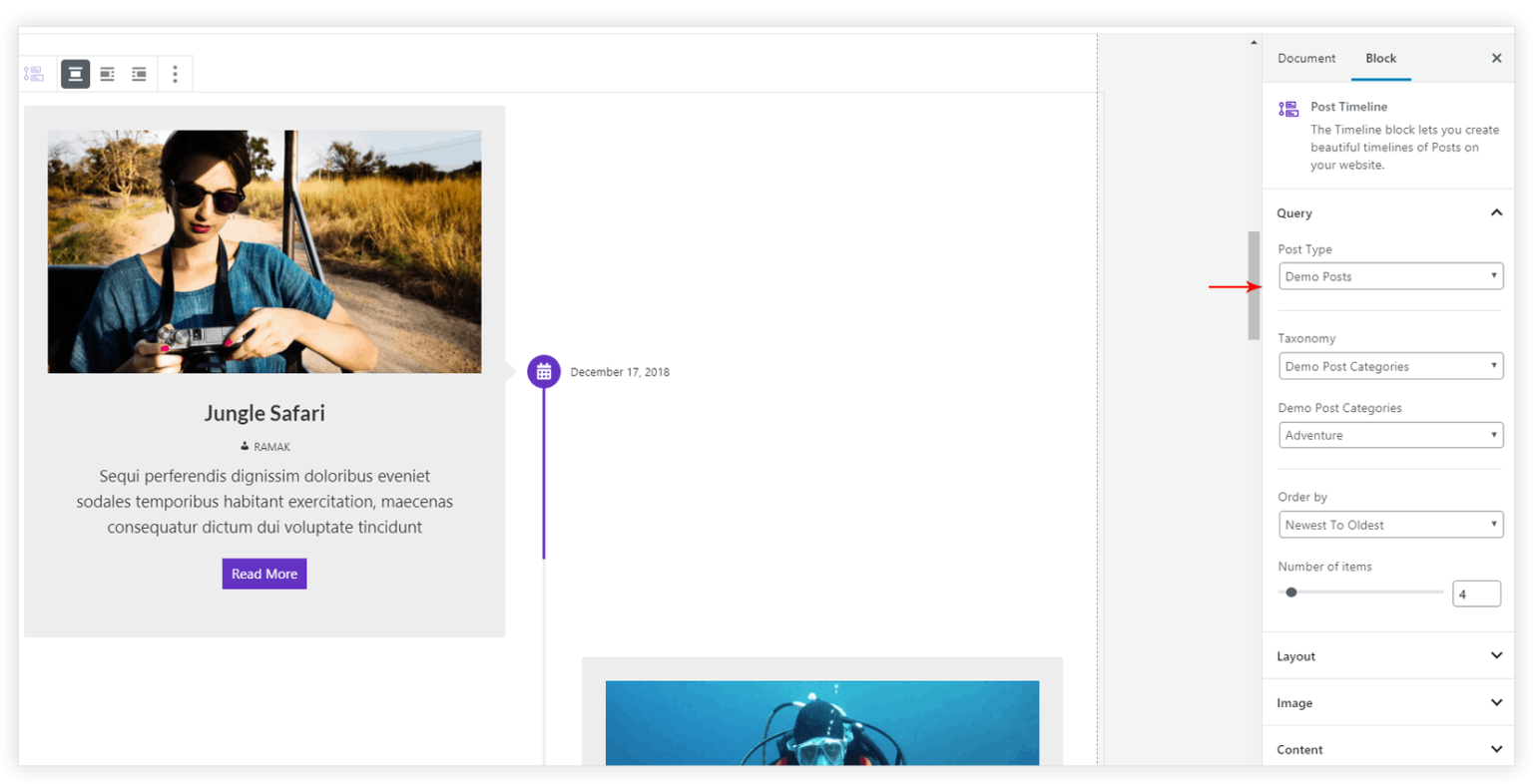Select the right alignment toolbar icon
The width and height of the screenshot is (1533, 784).
(x=139, y=74)
